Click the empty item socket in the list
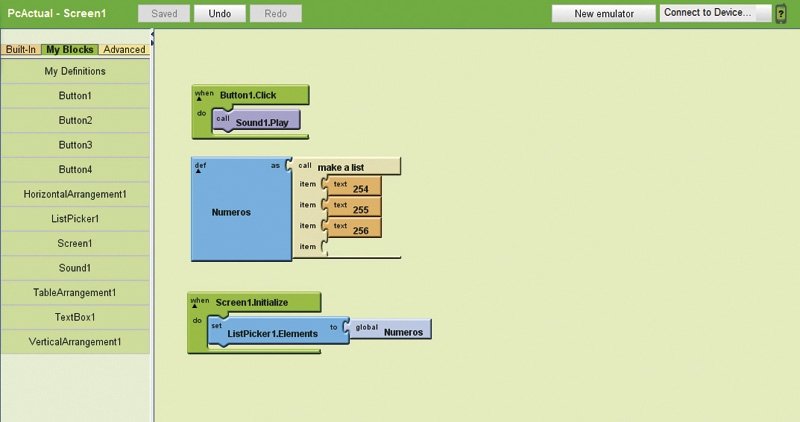 325,247
